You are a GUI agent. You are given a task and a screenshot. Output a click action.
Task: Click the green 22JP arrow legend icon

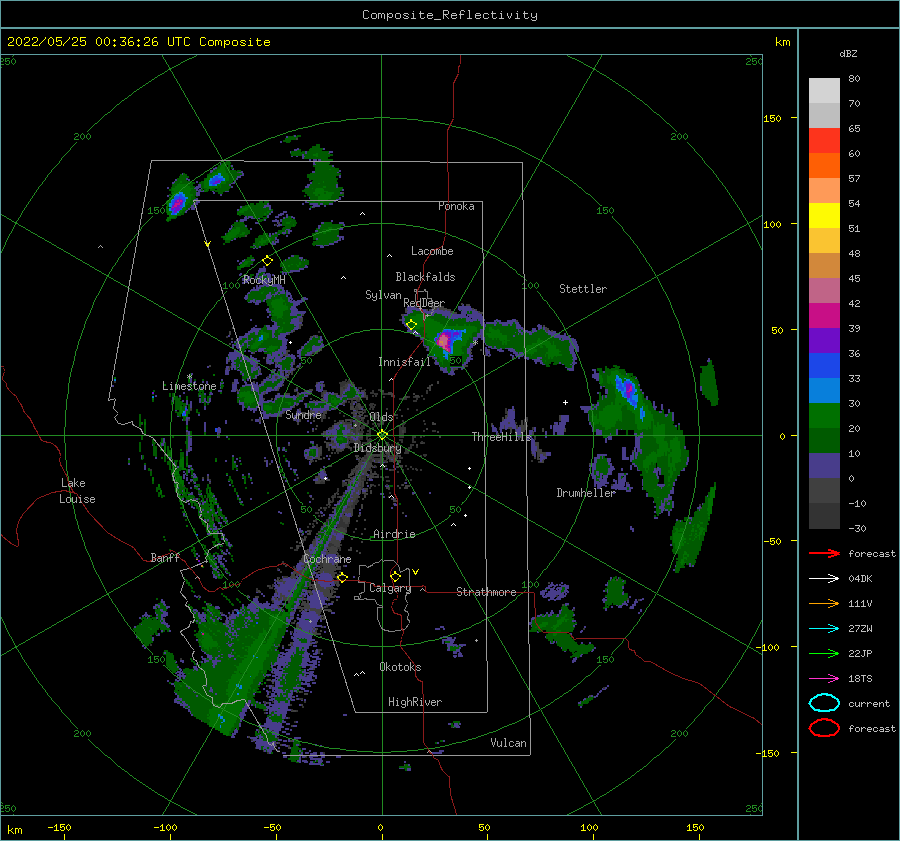[824, 653]
